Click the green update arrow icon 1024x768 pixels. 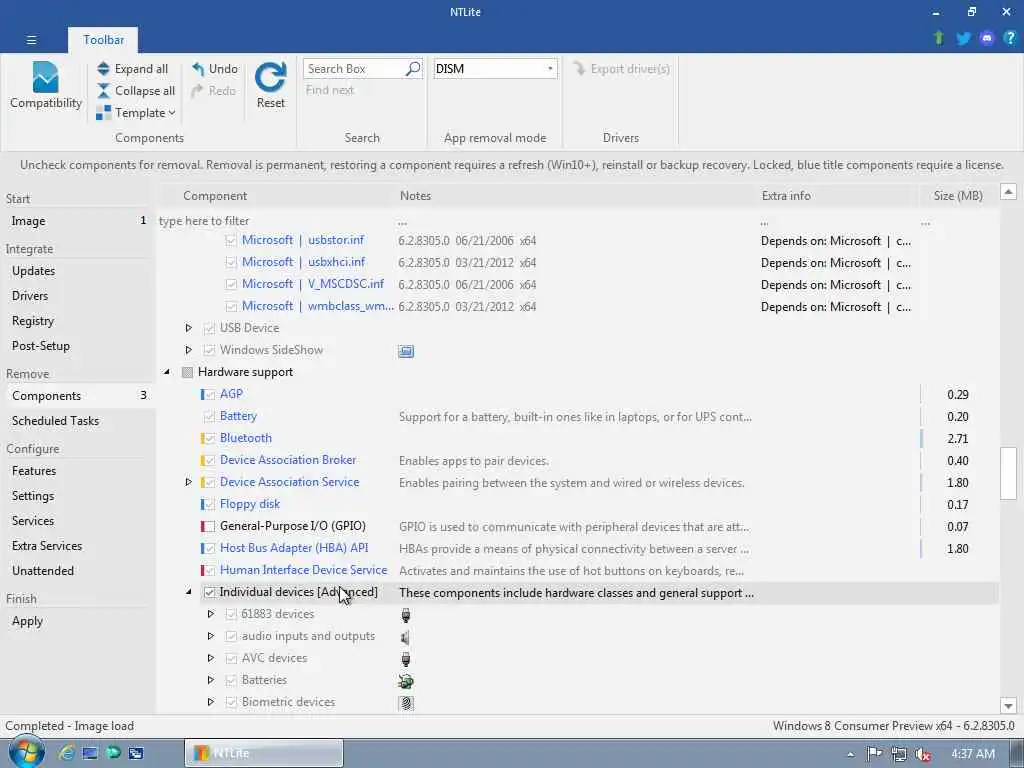coord(939,38)
